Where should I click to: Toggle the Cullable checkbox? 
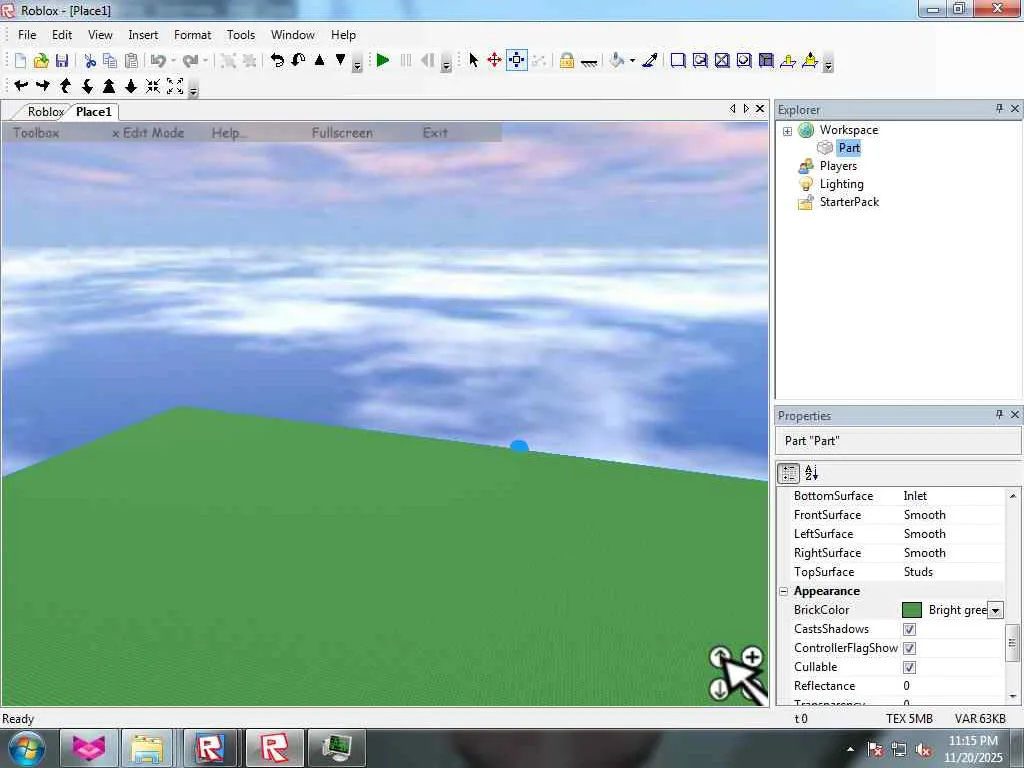(x=909, y=667)
